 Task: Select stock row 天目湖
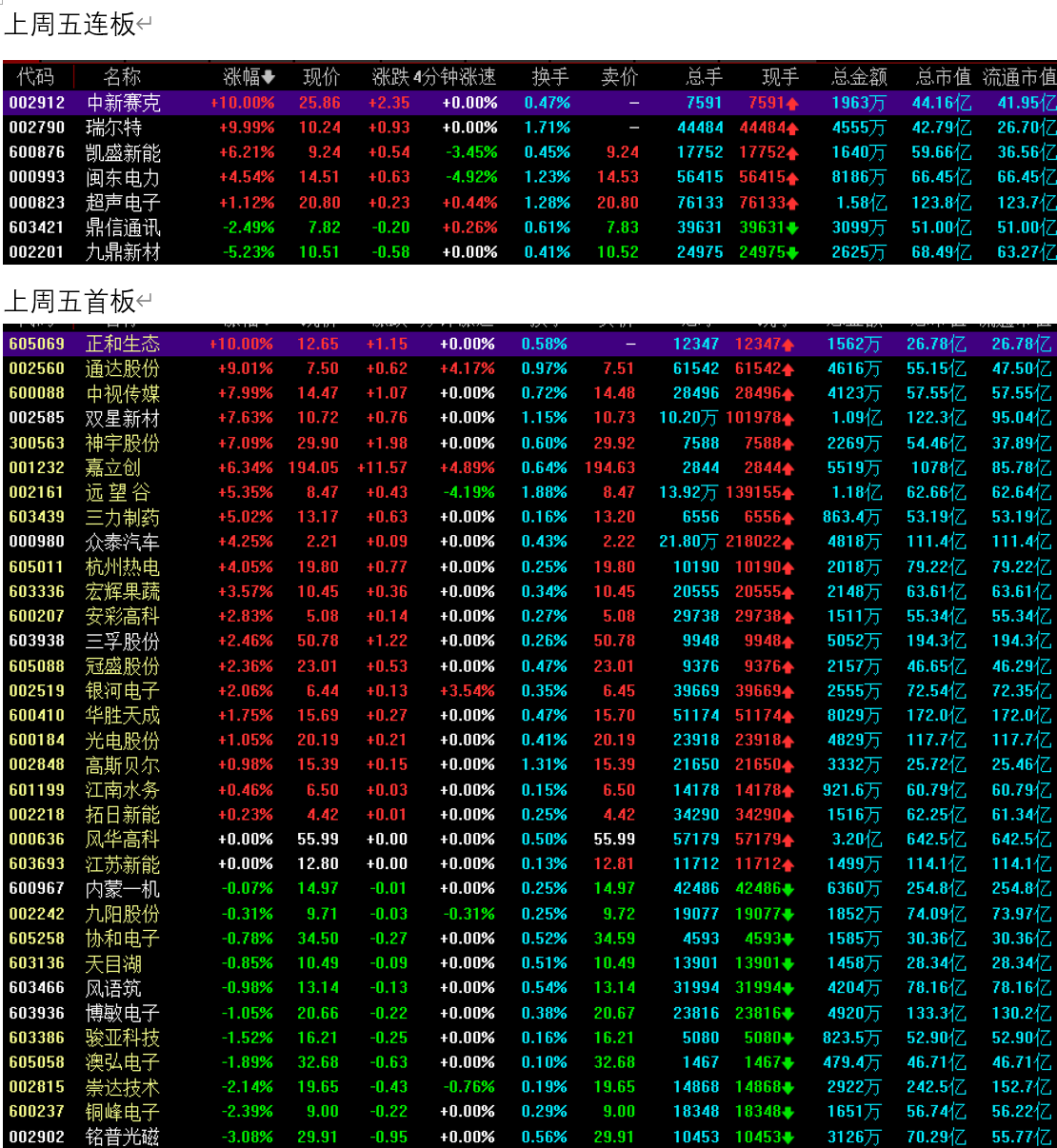coord(529,963)
